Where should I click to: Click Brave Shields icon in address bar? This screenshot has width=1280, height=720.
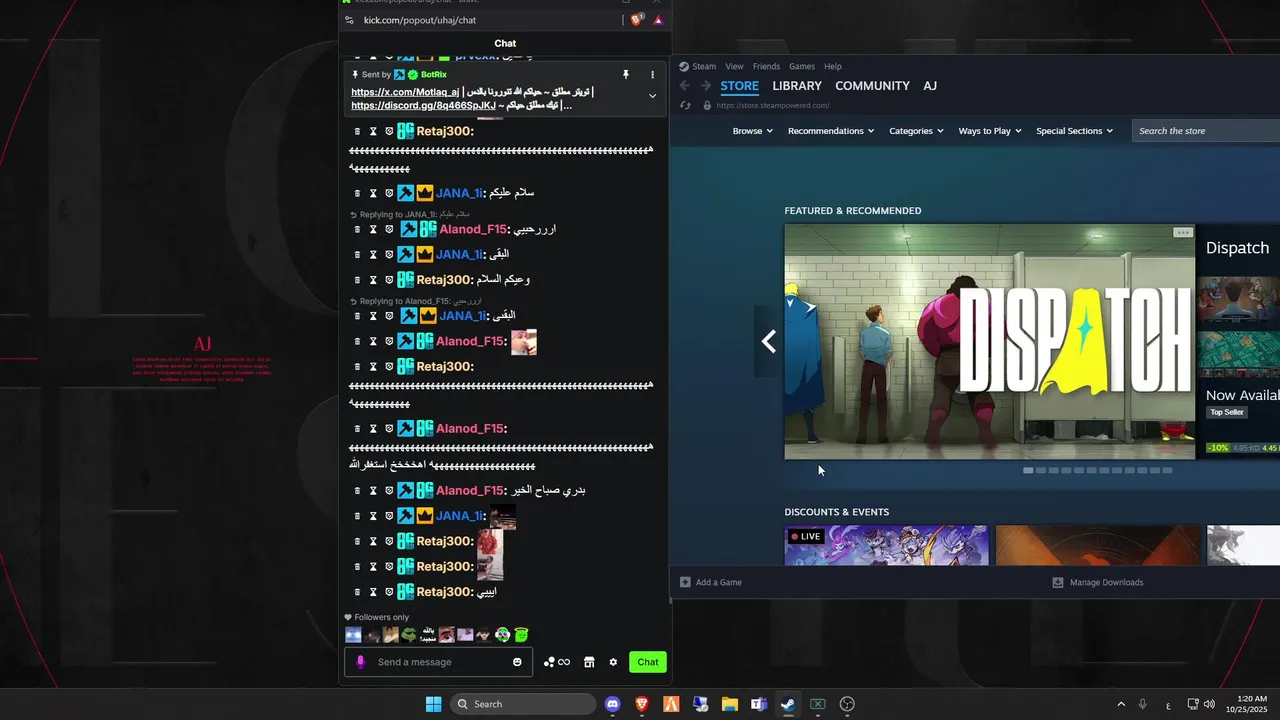(x=638, y=20)
